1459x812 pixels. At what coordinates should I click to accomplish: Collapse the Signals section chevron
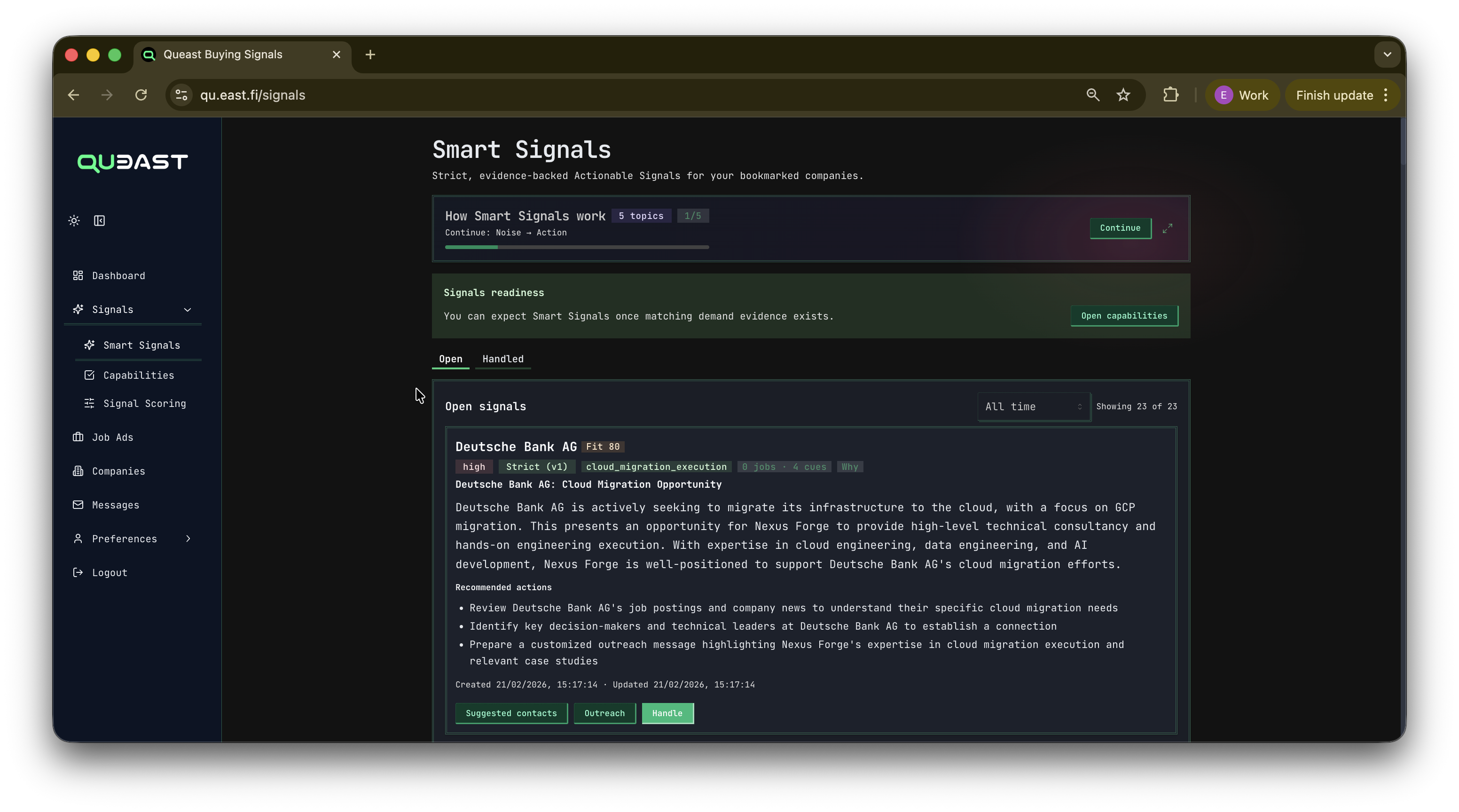coord(187,310)
